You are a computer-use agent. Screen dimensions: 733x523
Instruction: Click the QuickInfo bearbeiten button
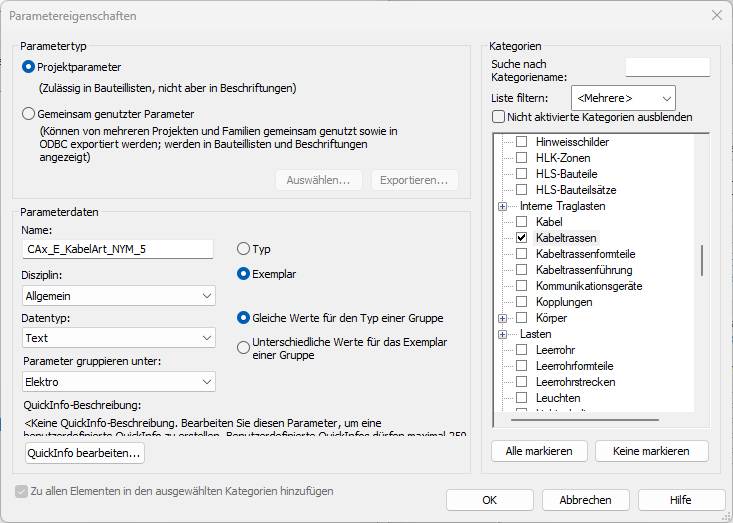pyautogui.click(x=85, y=453)
